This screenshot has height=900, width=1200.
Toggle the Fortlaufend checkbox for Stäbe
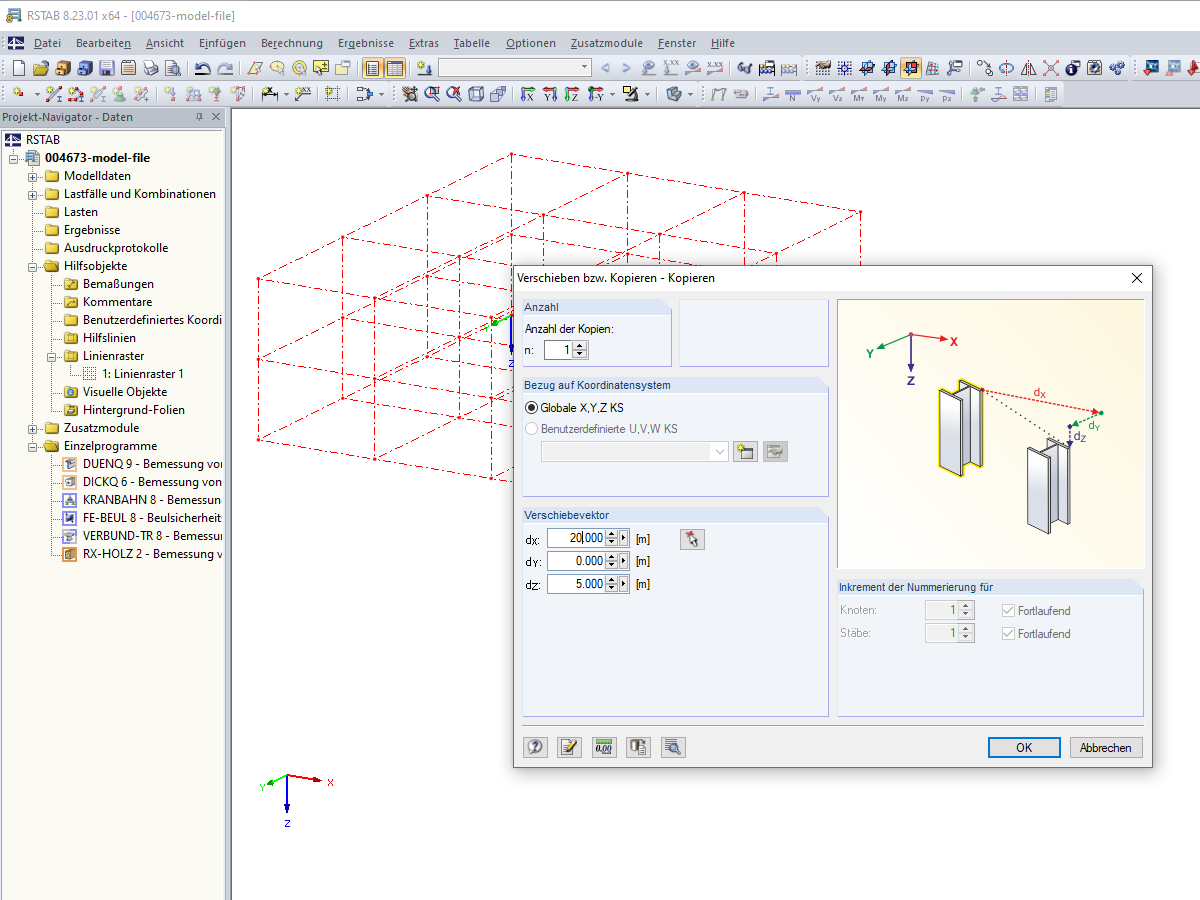[1008, 633]
